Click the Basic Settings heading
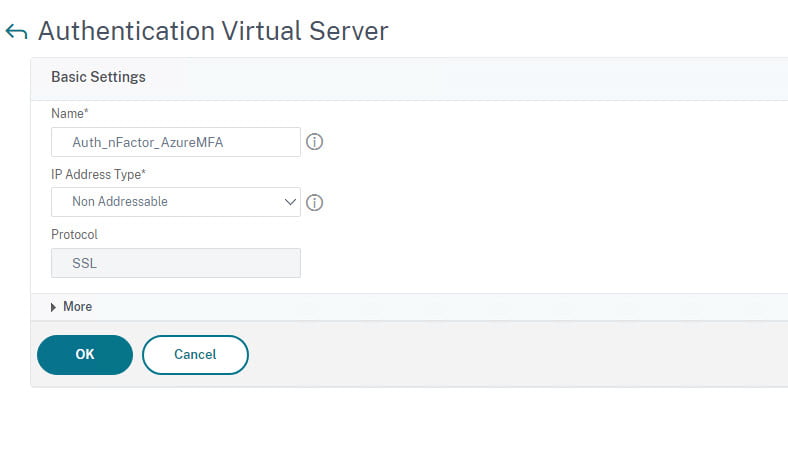Image resolution: width=788 pixels, height=465 pixels. point(98,77)
